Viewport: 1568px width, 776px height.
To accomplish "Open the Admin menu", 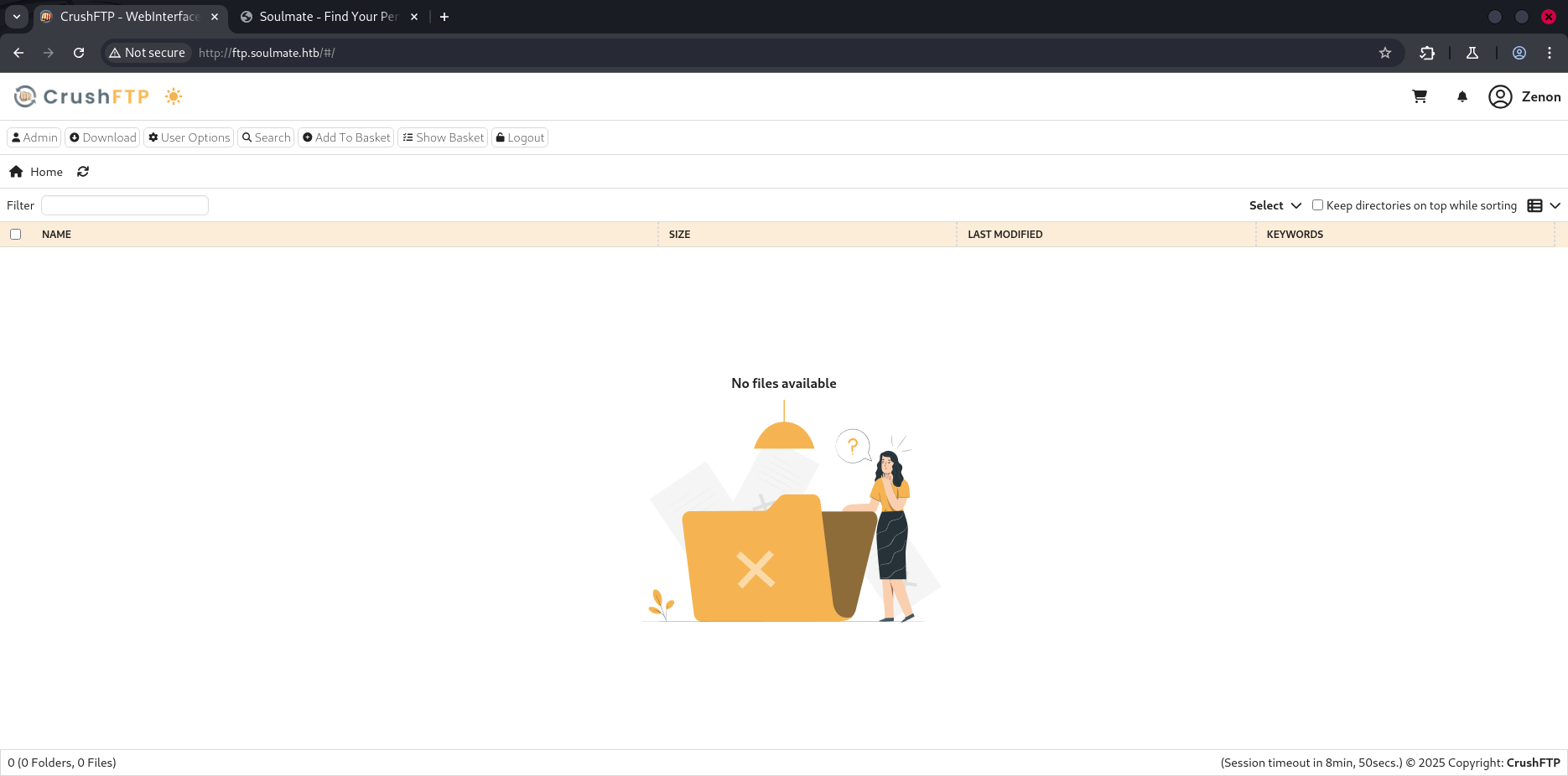I will (34, 137).
